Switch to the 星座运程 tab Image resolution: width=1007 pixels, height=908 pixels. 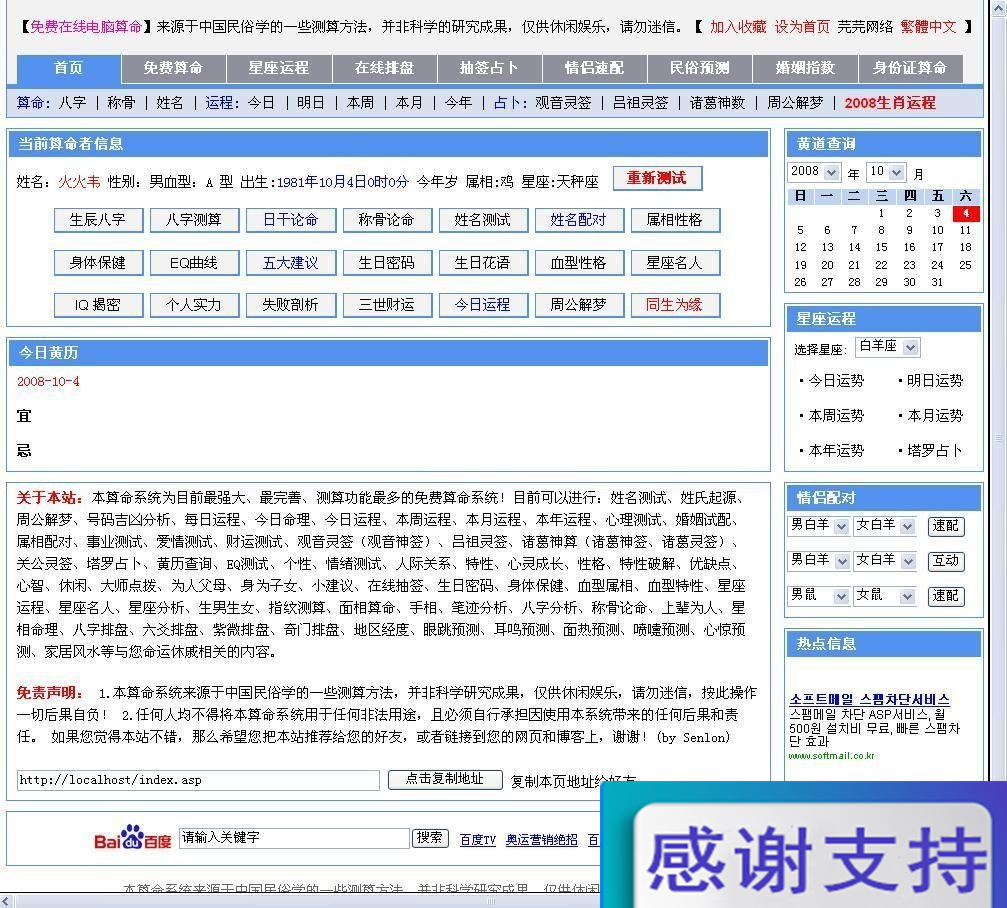(x=279, y=68)
